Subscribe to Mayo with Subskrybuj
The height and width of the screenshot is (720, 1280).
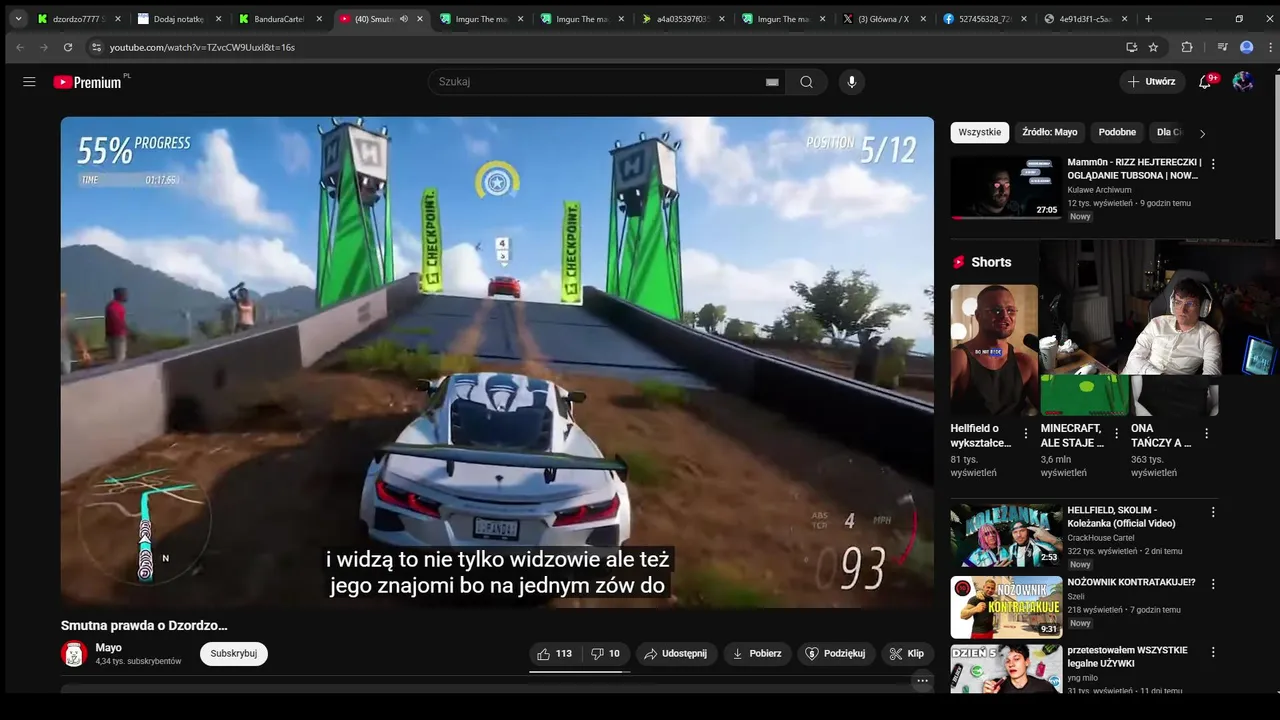(x=234, y=654)
